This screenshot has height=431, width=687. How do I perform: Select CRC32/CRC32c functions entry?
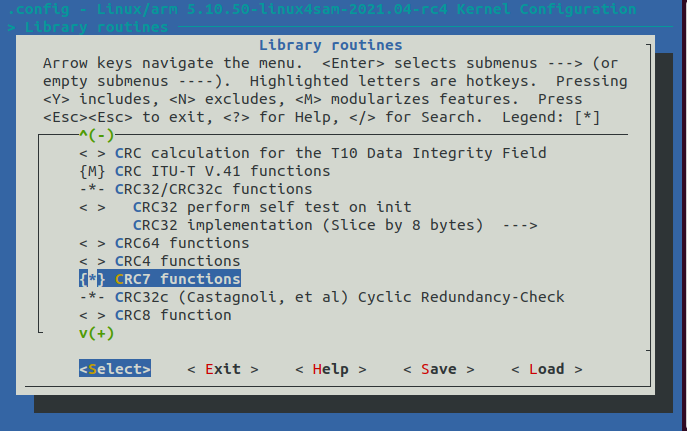[x=213, y=189]
